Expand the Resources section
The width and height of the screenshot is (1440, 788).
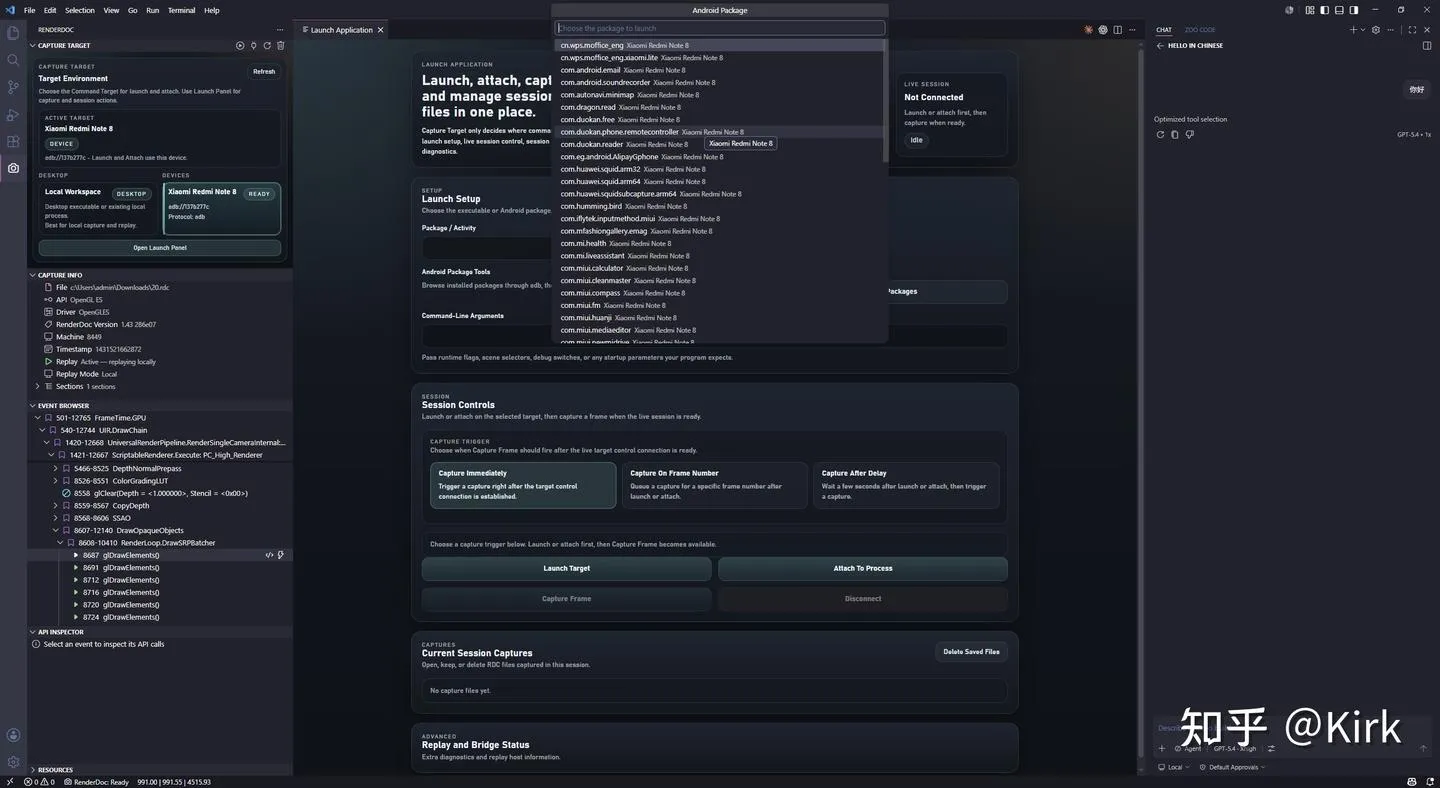33,770
